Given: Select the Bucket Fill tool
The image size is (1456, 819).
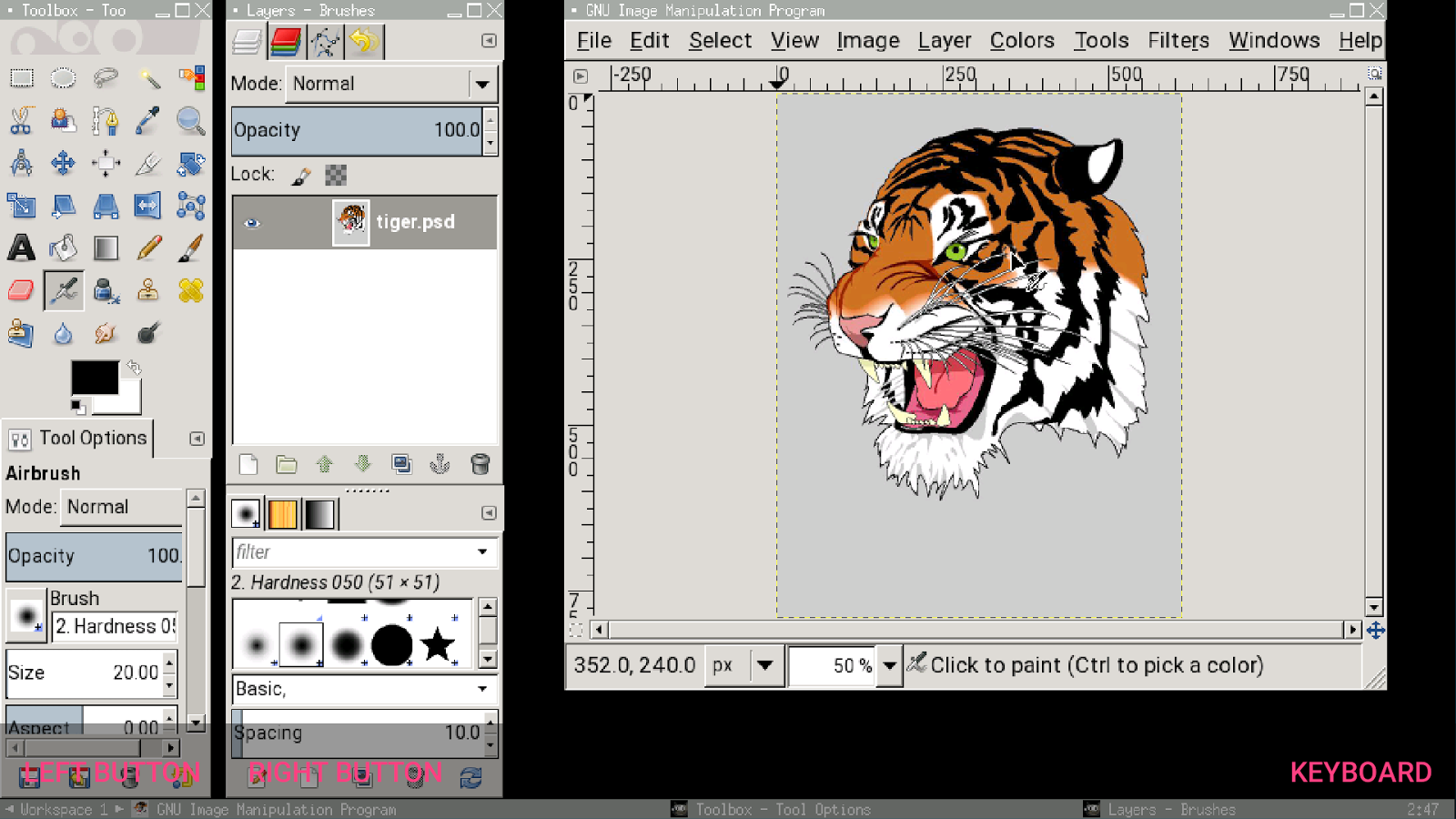Looking at the screenshot, I should [63, 248].
